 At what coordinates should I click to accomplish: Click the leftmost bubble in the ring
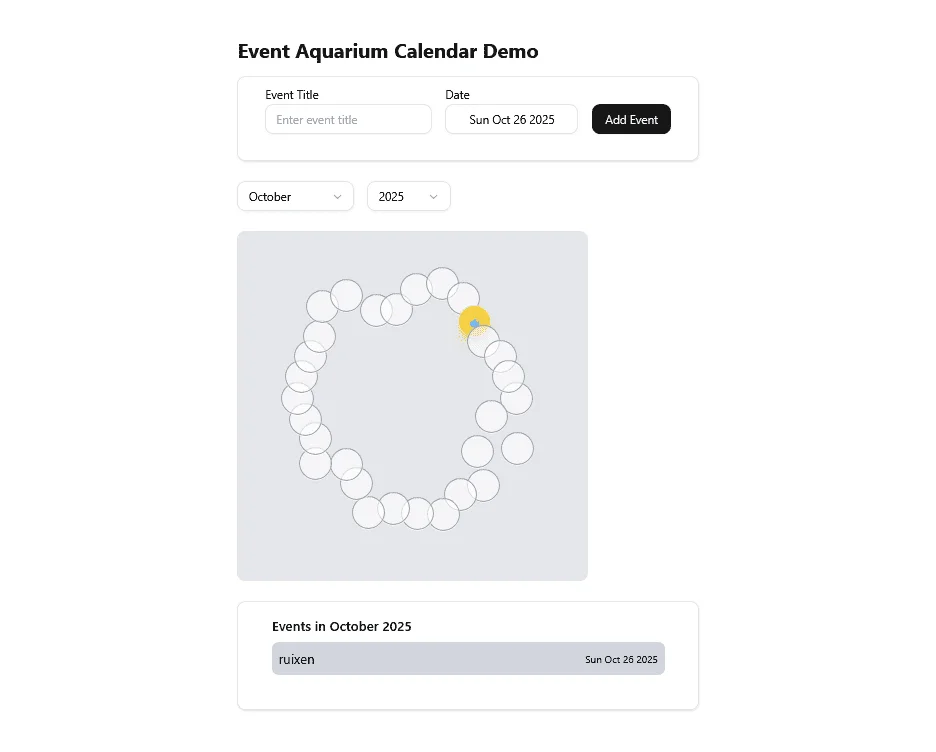pos(298,398)
